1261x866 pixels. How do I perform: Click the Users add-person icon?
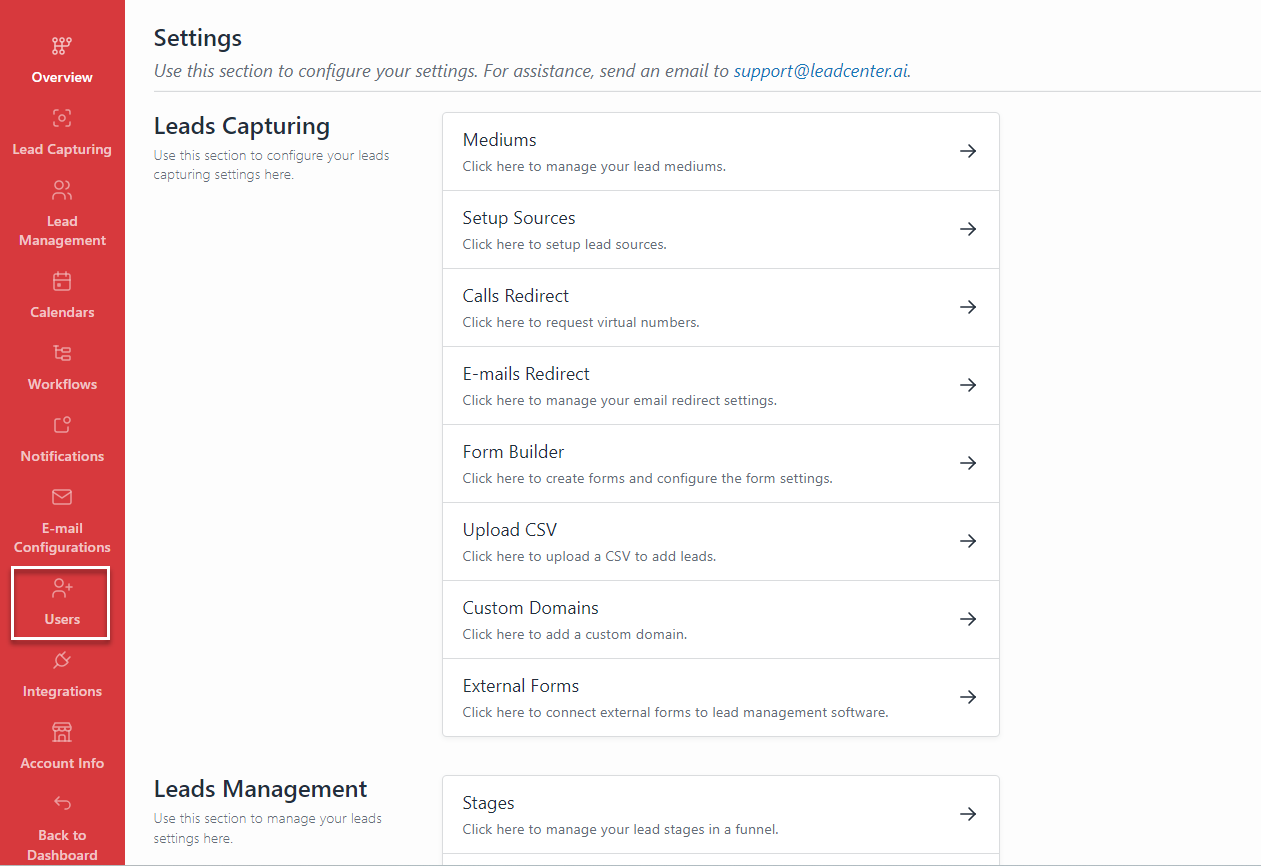(62, 588)
